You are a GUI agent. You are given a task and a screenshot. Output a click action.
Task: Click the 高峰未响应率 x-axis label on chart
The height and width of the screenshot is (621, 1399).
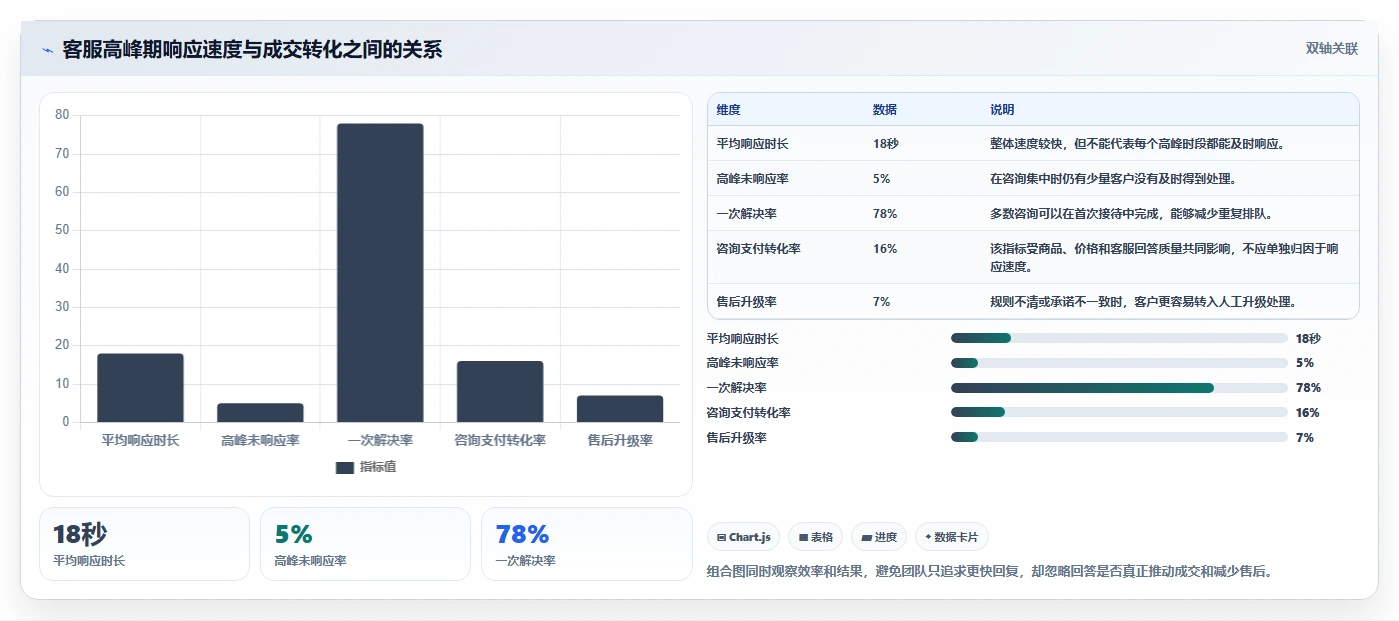click(260, 440)
